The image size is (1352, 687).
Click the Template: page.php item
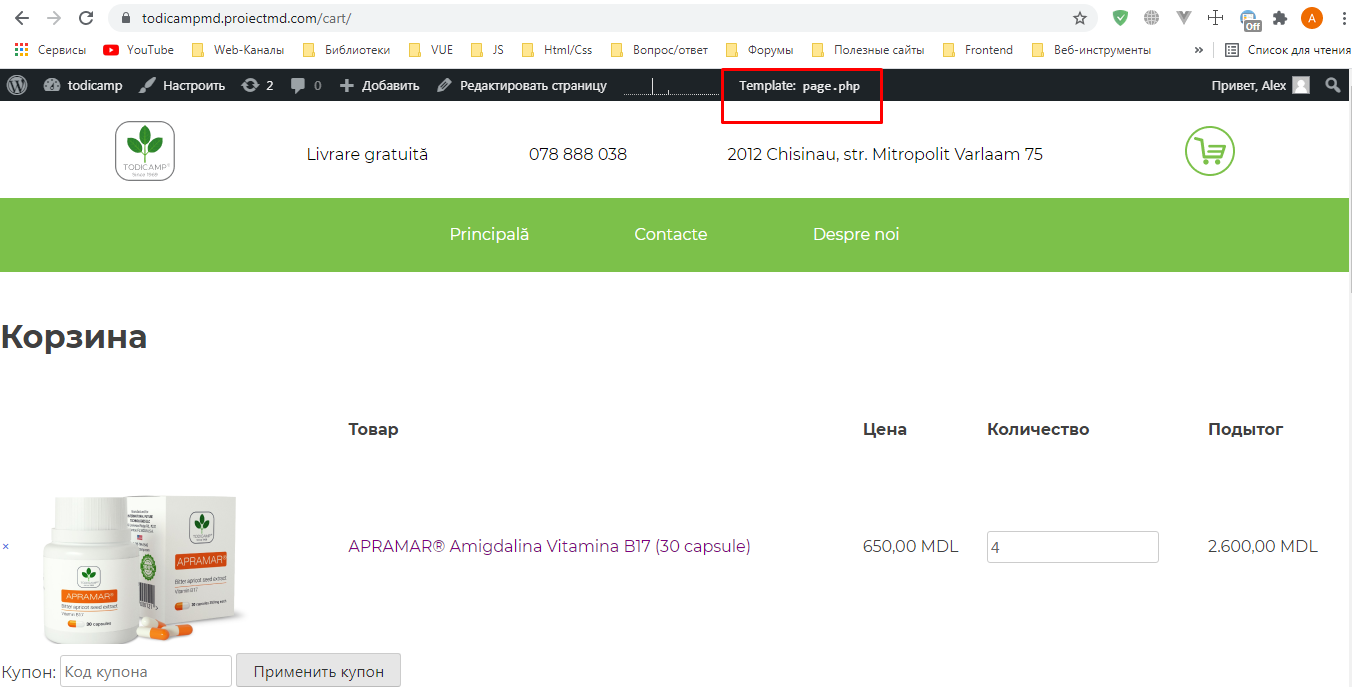[x=799, y=86]
